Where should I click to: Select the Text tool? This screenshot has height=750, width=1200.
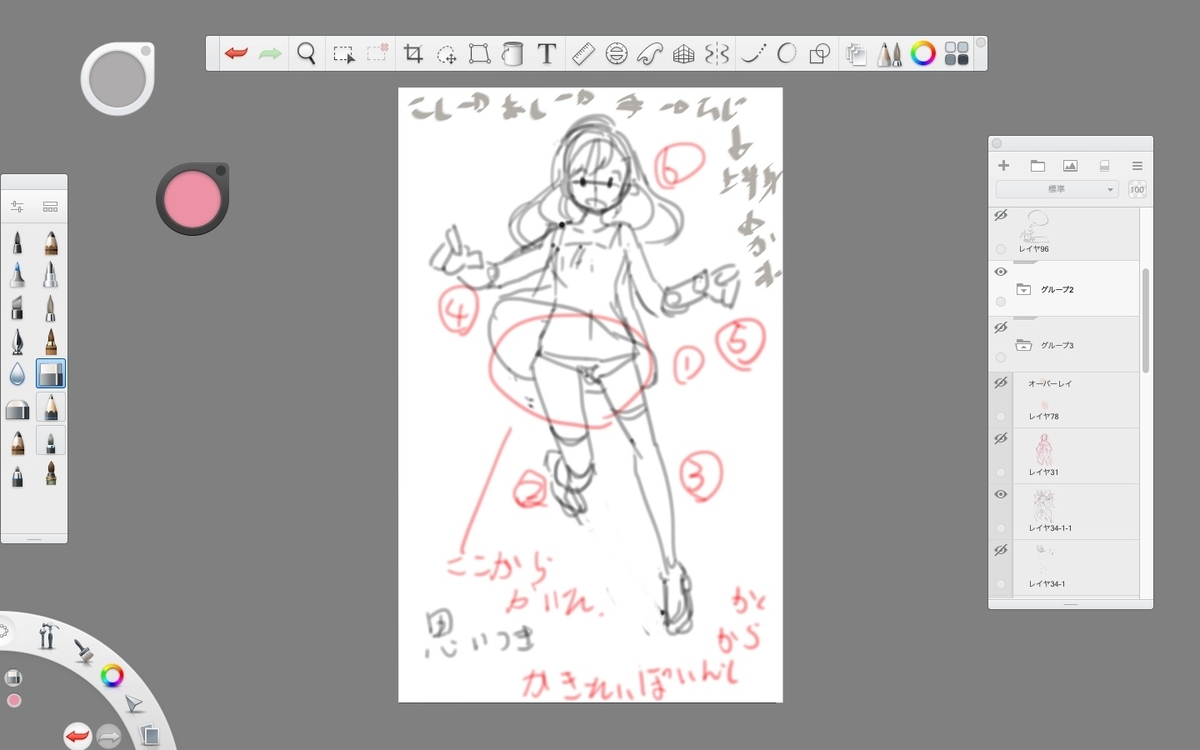pyautogui.click(x=546, y=54)
